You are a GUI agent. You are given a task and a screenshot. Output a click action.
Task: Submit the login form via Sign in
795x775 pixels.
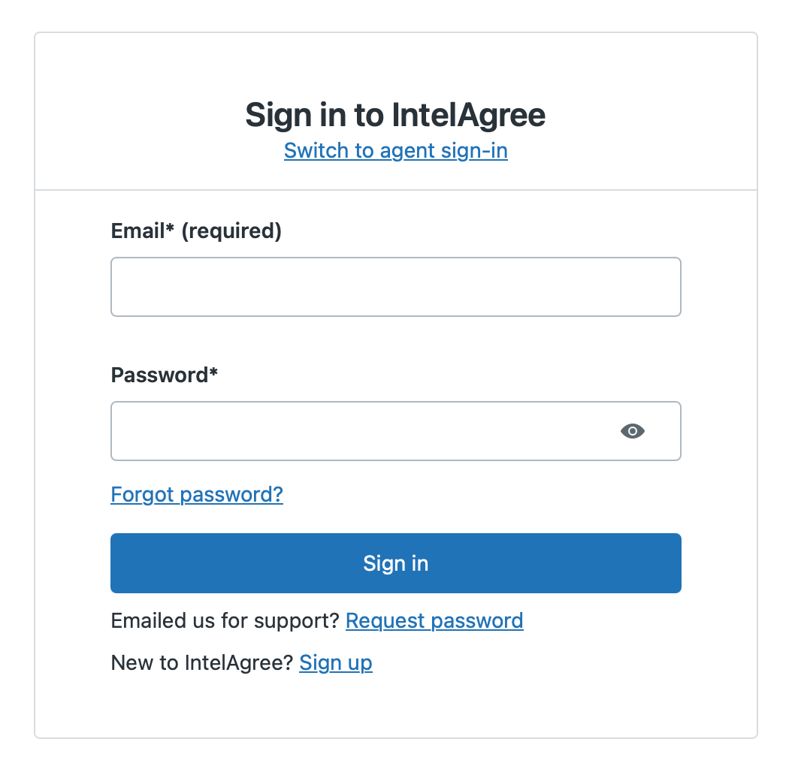395,563
